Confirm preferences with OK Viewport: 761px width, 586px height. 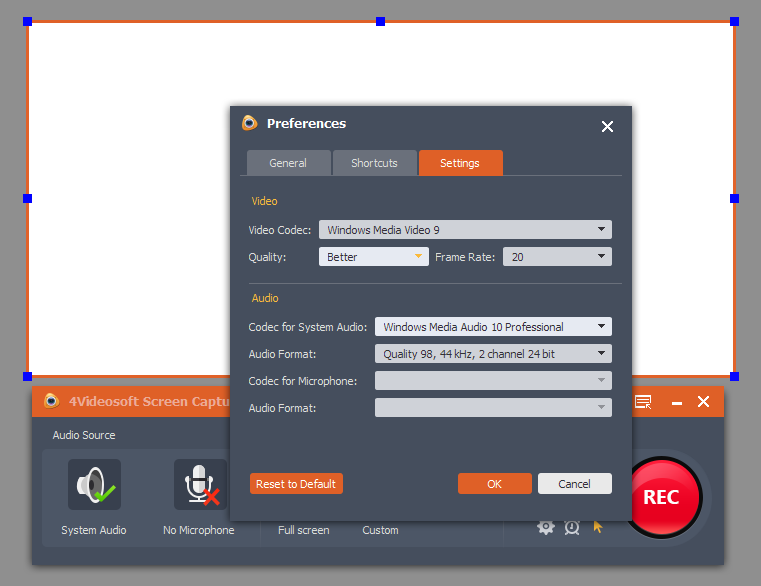495,484
